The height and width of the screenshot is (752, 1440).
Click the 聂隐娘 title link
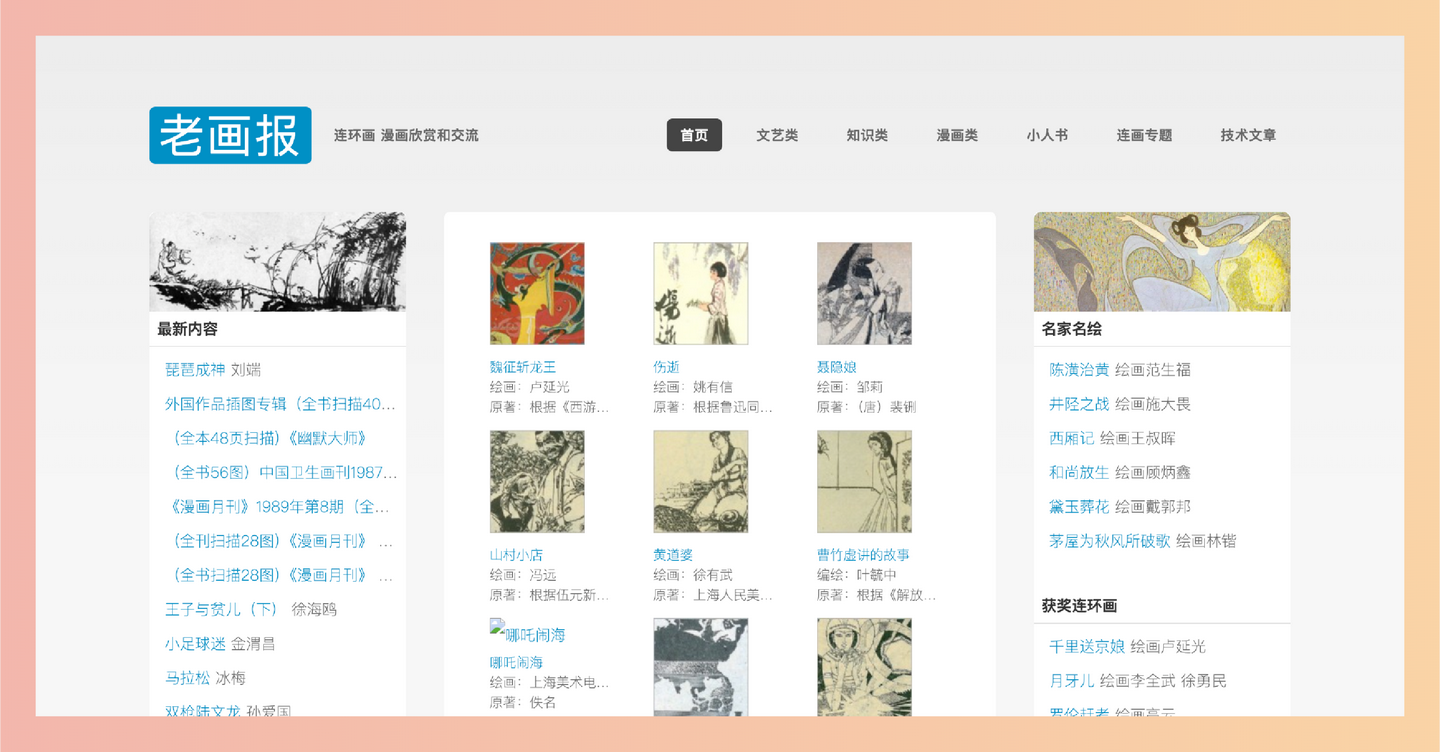point(837,367)
